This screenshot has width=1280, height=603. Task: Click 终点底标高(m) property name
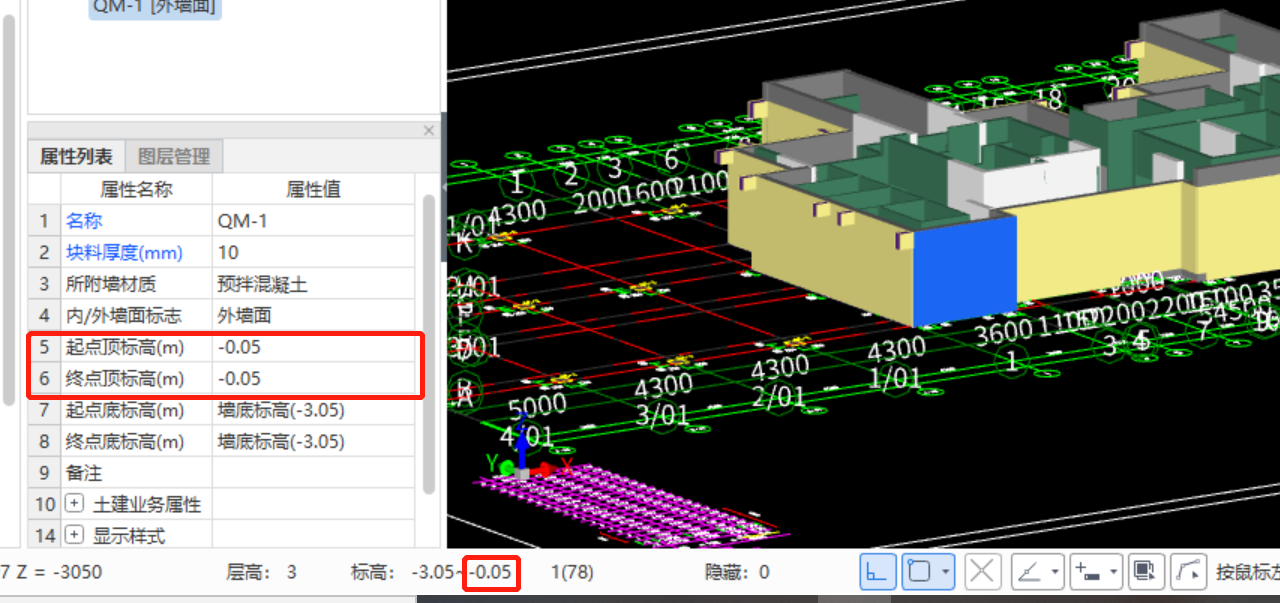(x=125, y=441)
